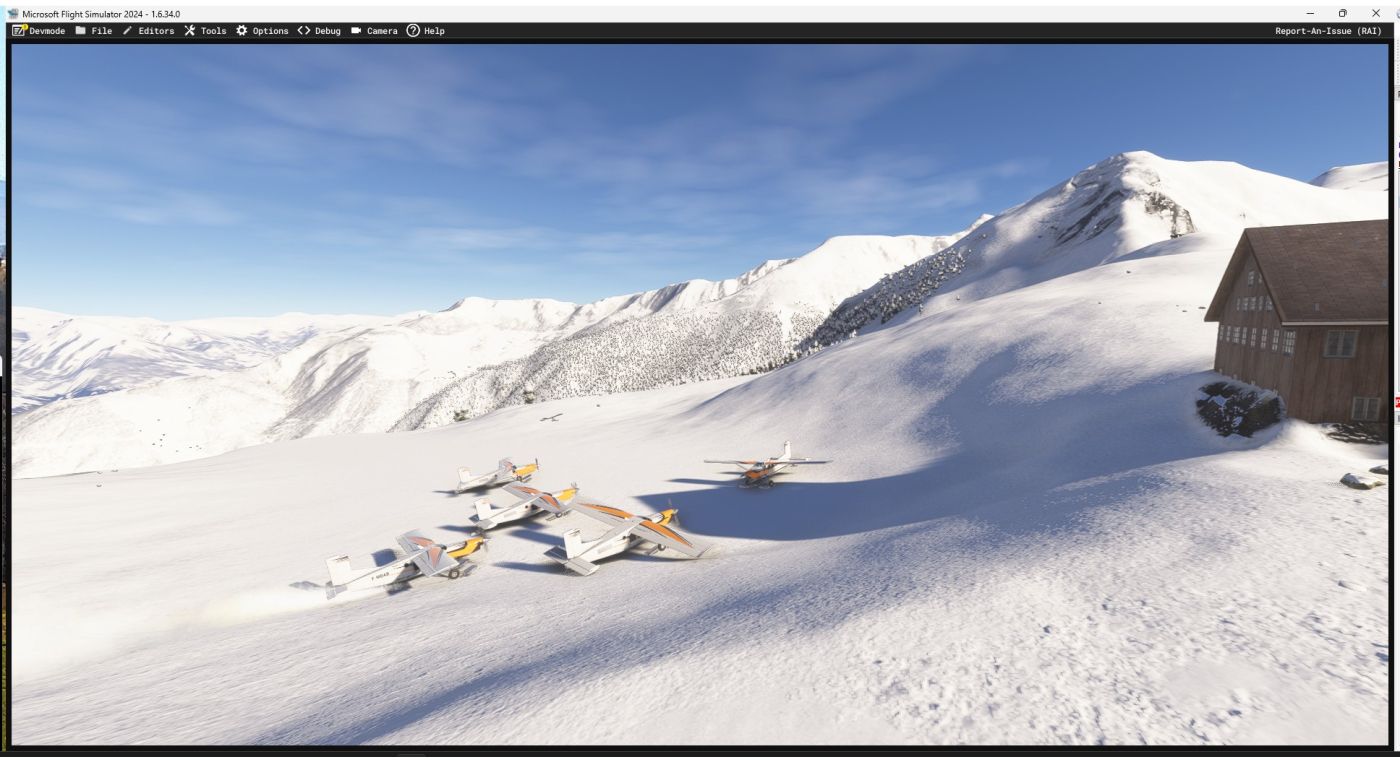Click the tiny distant aircraft on the slope
Image resolution: width=1400 pixels, height=757 pixels.
coord(550,417)
